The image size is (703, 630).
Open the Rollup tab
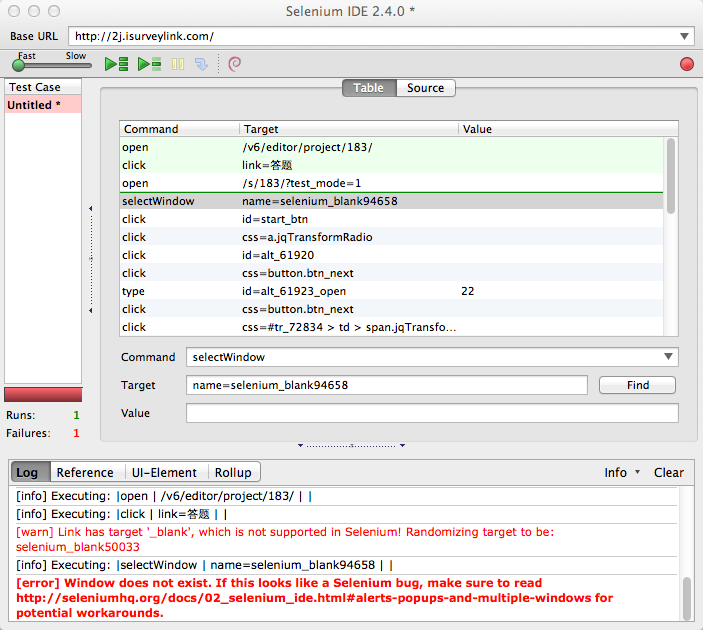pos(233,472)
